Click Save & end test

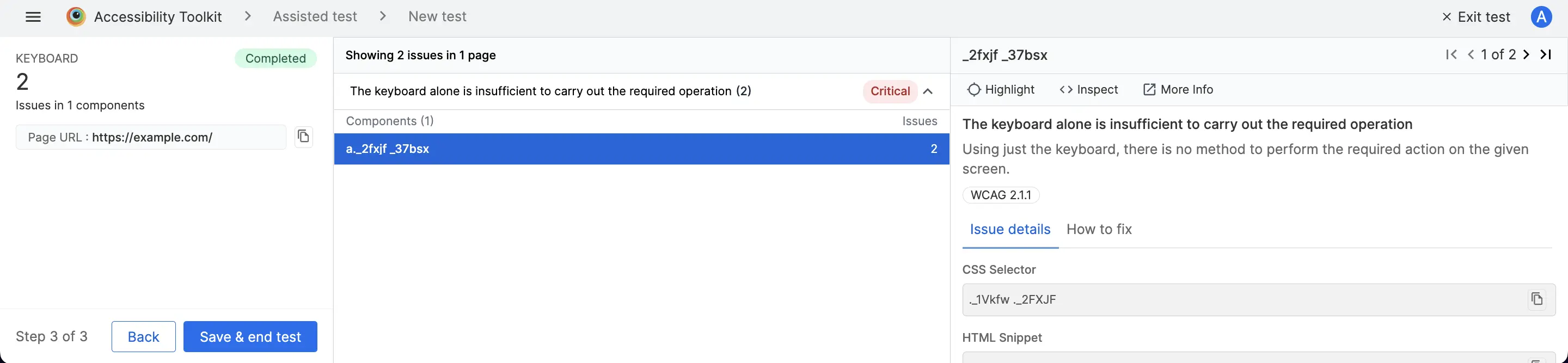(250, 336)
